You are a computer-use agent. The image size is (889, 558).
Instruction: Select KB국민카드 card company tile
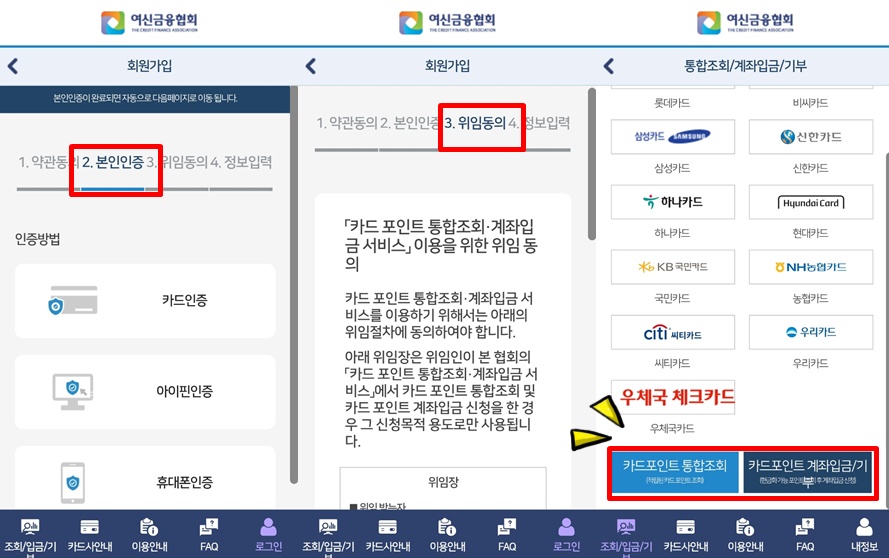[x=672, y=267]
